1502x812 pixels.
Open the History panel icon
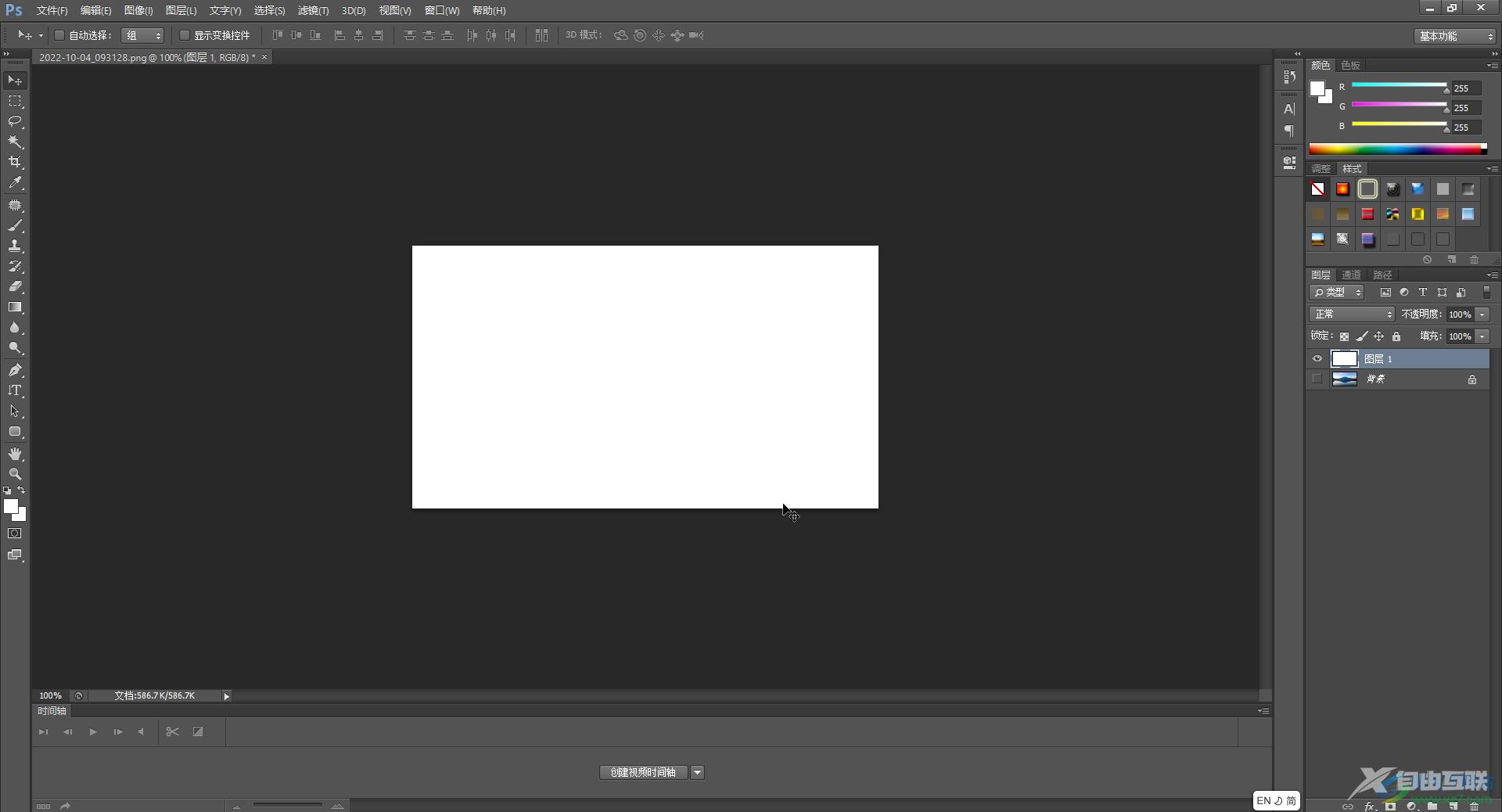pos(1289,77)
